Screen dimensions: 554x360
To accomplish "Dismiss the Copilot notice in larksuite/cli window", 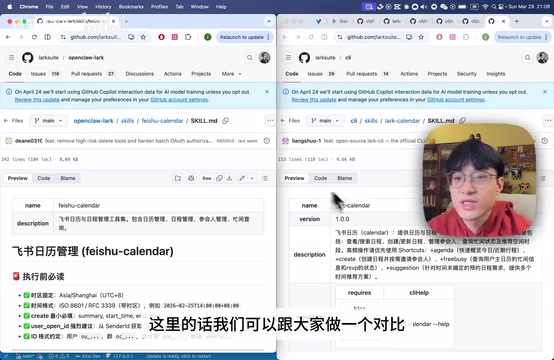I will click(545, 92).
